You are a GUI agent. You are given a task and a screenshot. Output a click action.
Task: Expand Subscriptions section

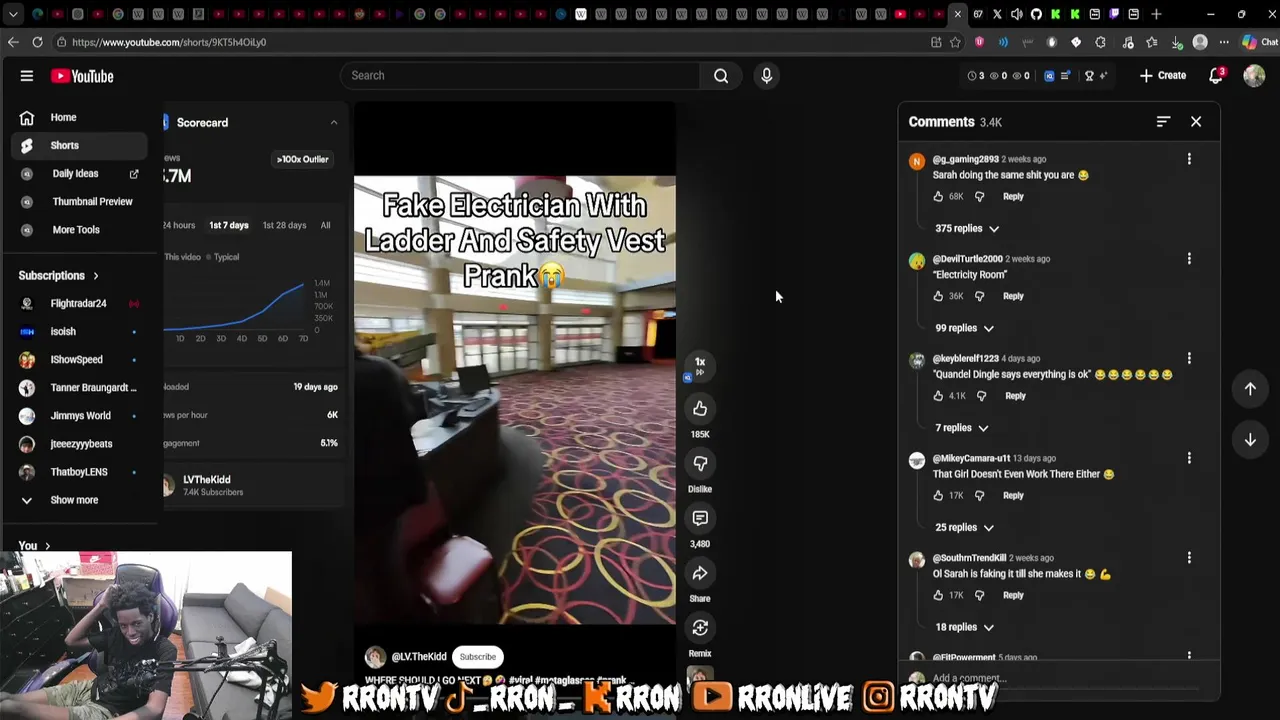click(58, 276)
